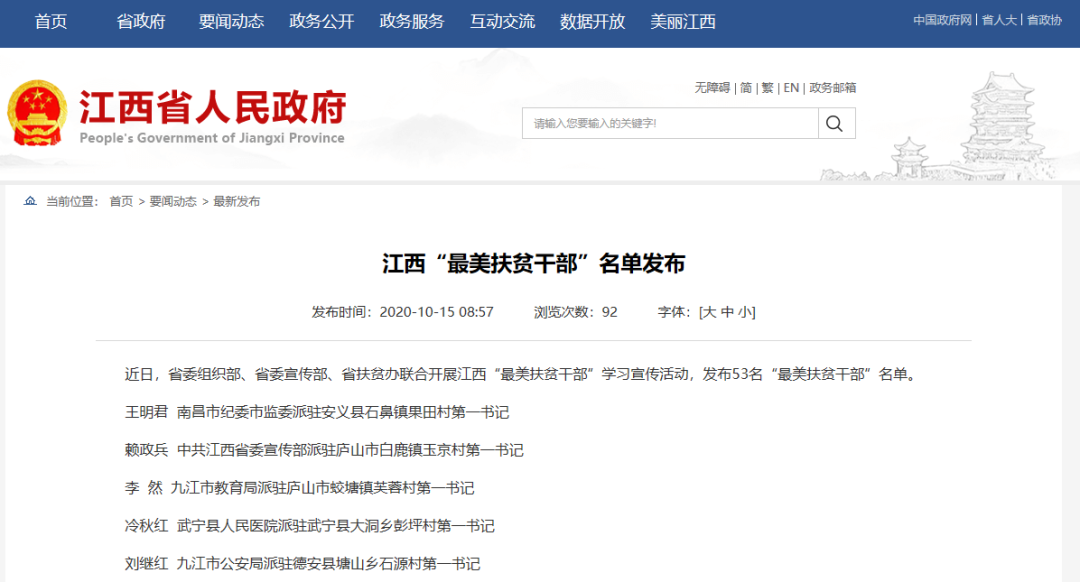The width and height of the screenshot is (1080, 582).
Task: Enable 无障碍 accessibility mode
Action: pyautogui.click(x=712, y=87)
